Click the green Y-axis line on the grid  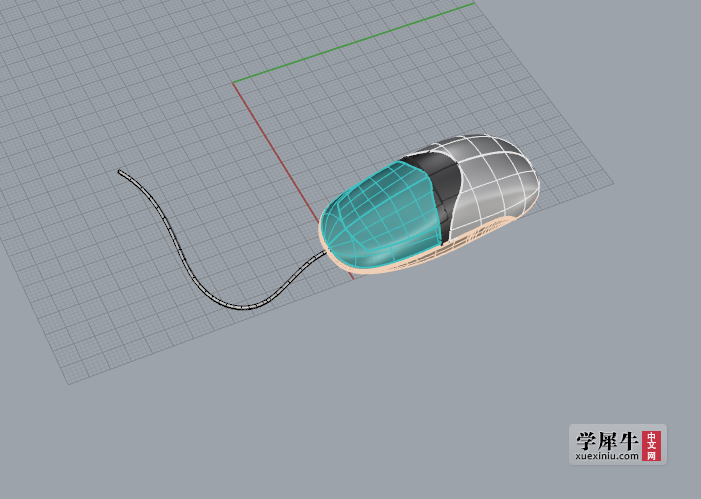[353, 43]
